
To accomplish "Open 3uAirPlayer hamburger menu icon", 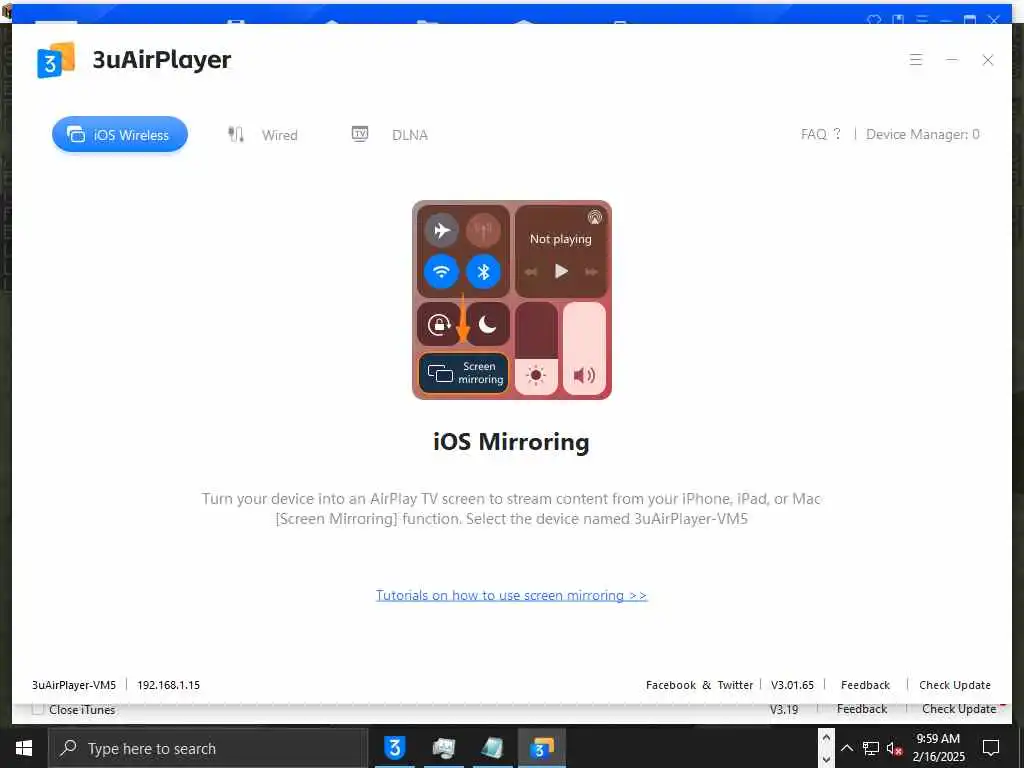I will point(916,59).
